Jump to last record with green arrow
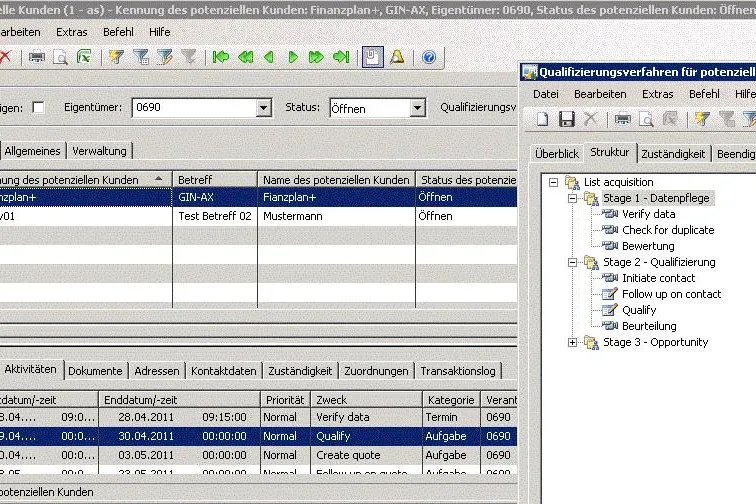The width and height of the screenshot is (756, 504). point(341,57)
